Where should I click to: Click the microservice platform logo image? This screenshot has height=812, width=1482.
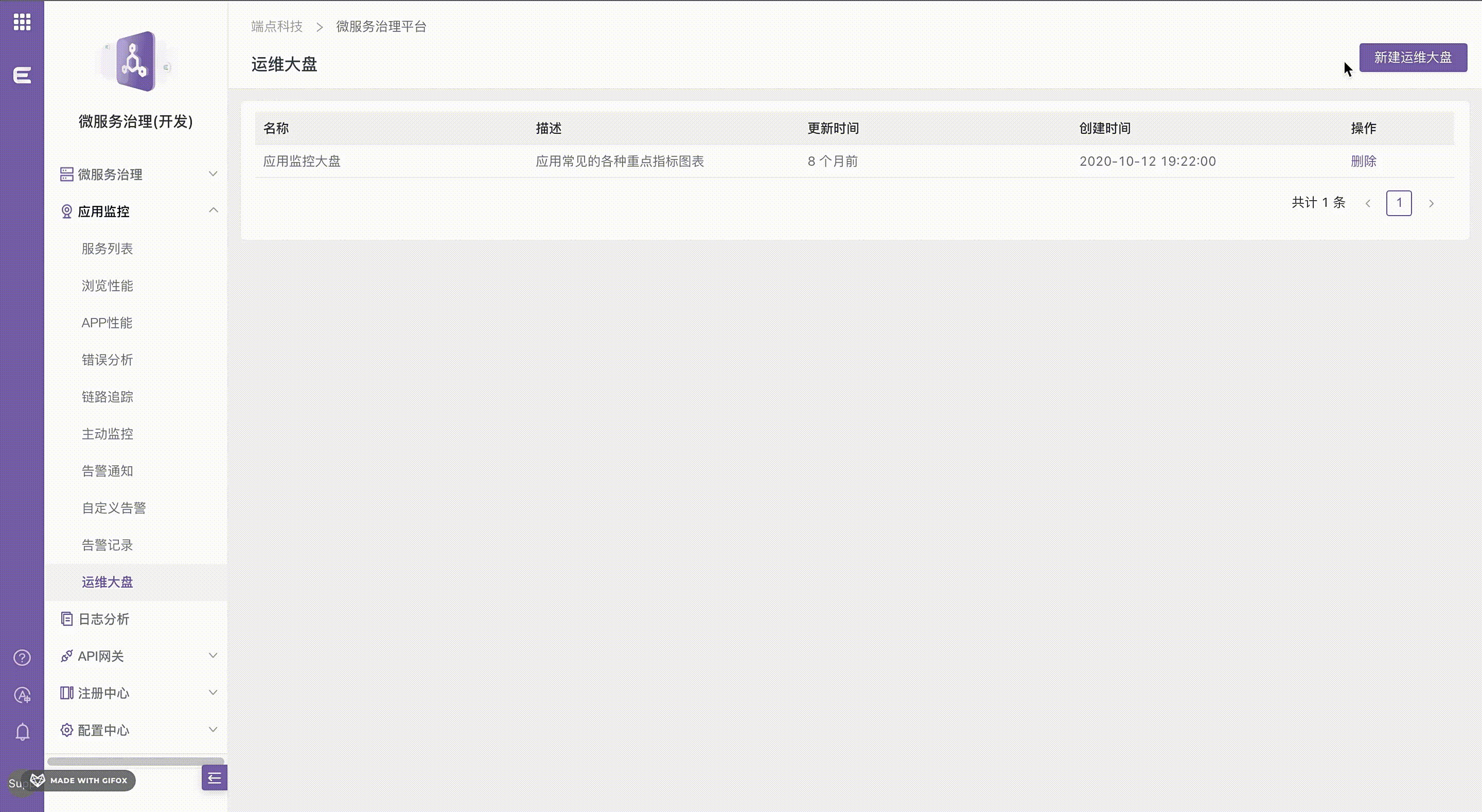pyautogui.click(x=136, y=61)
